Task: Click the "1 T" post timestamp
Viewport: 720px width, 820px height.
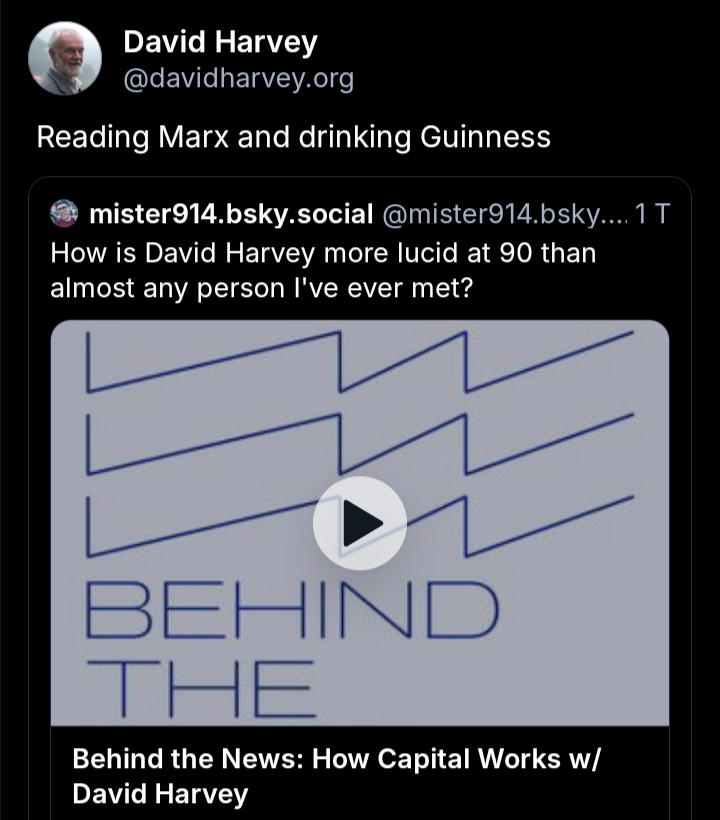Action: click(x=651, y=213)
